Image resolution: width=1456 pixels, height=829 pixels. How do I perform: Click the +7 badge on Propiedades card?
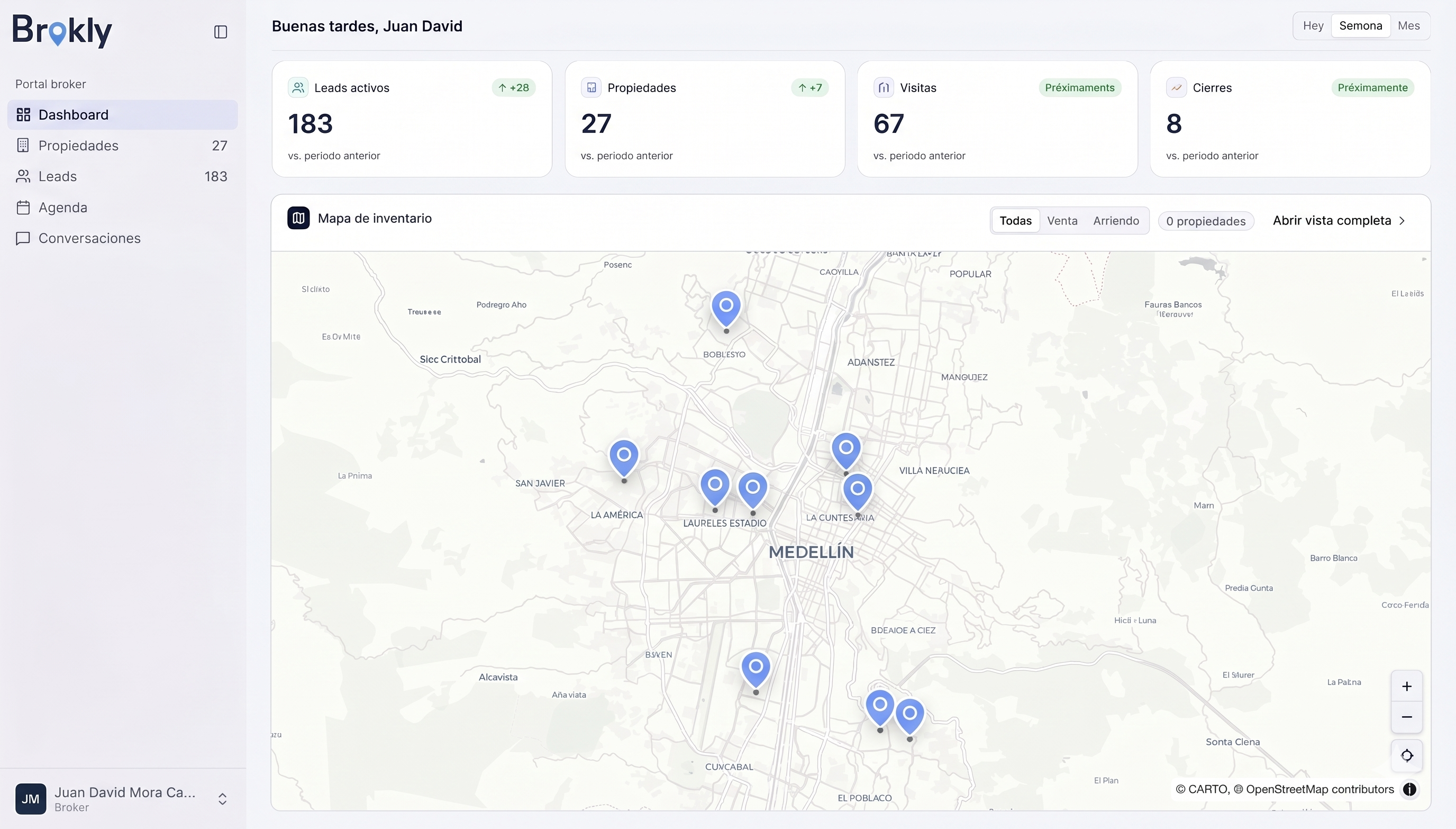(810, 88)
